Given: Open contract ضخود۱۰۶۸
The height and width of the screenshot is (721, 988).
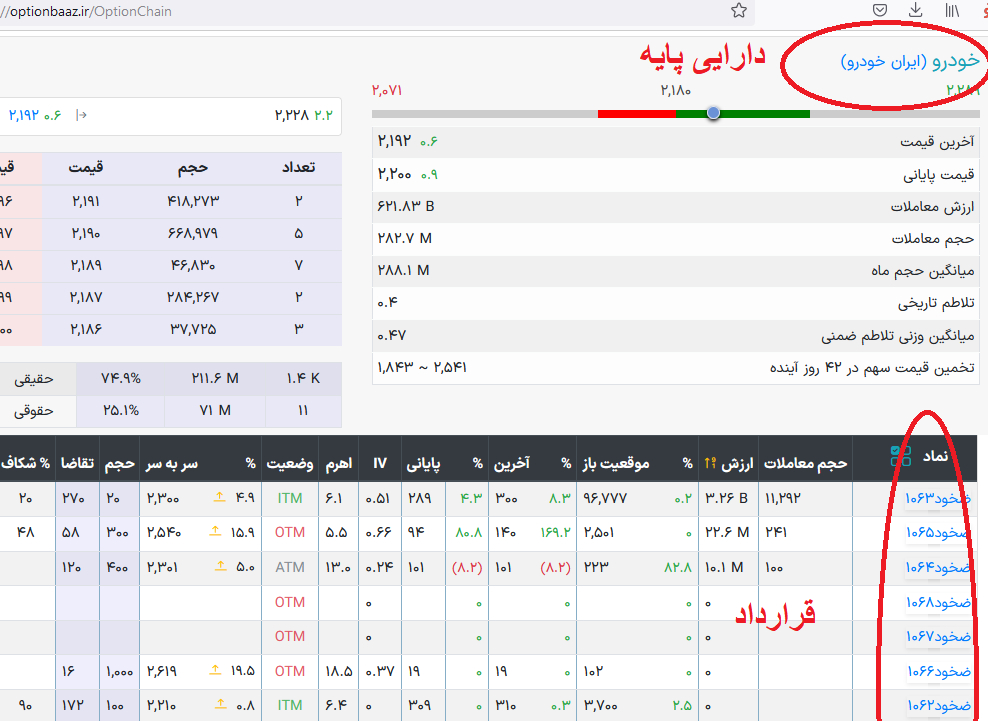Looking at the screenshot, I should [x=938, y=603].
